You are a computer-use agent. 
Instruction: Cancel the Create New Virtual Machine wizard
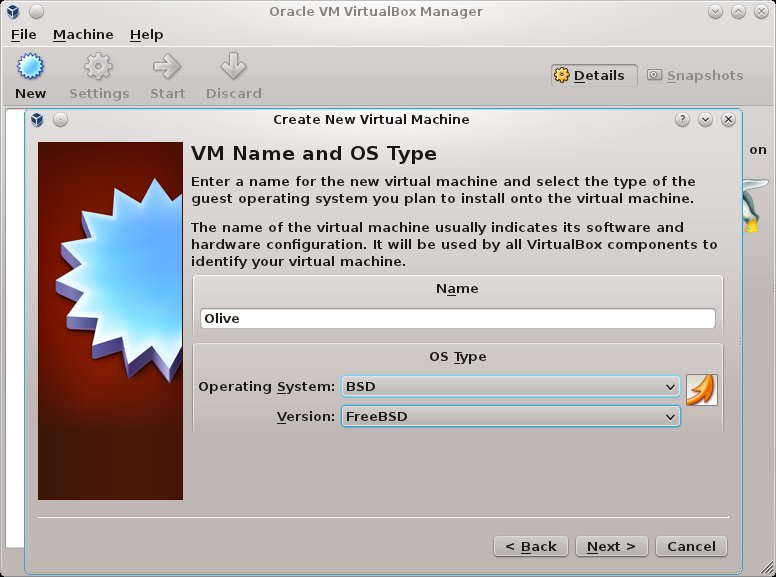click(691, 546)
